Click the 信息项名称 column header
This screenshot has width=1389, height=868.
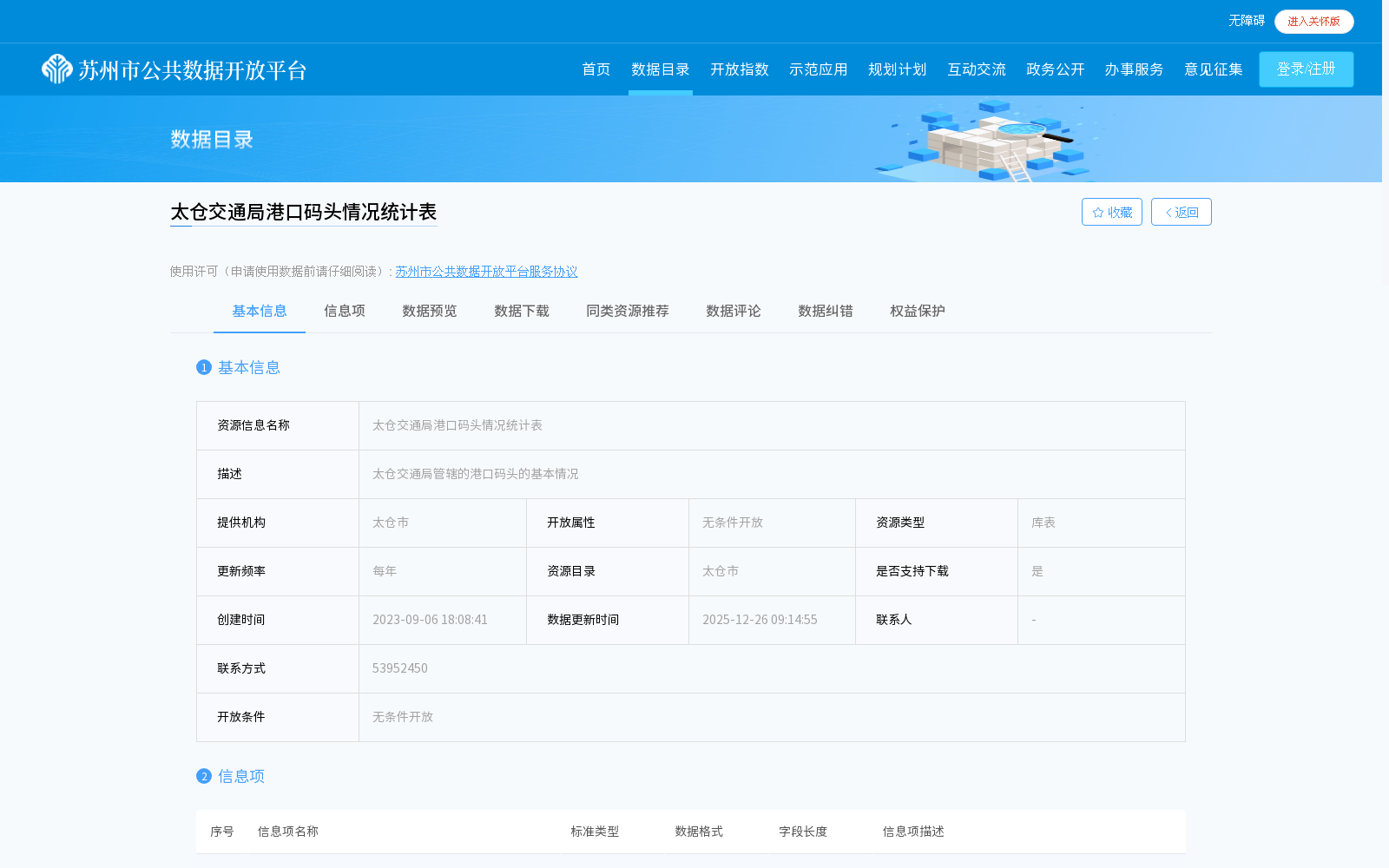(288, 832)
